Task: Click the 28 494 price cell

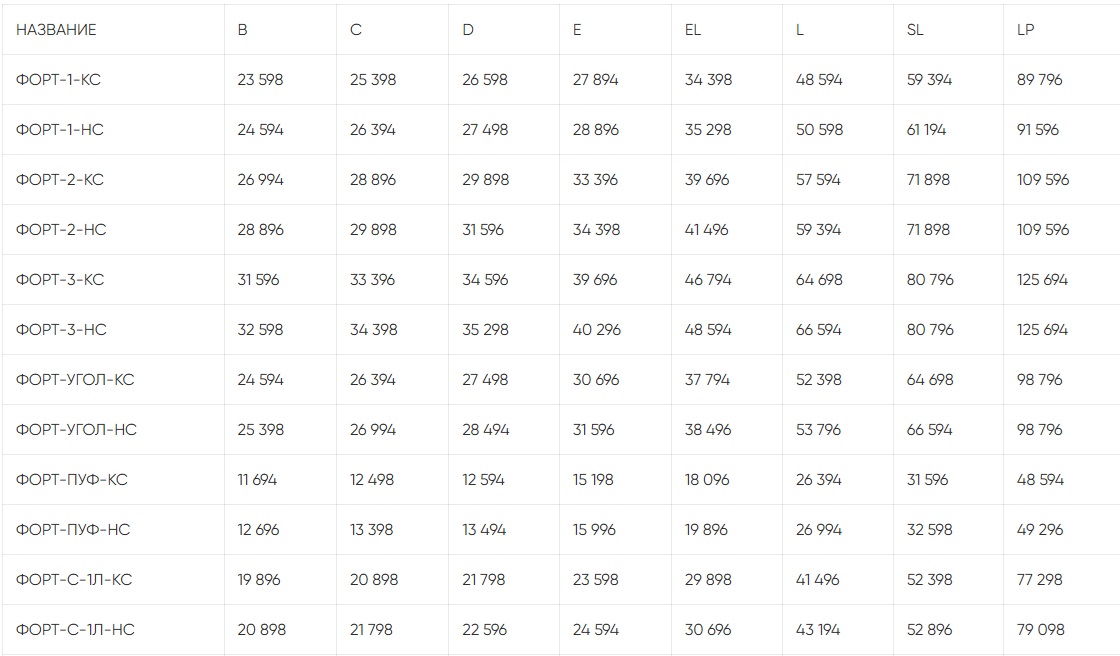Action: [485, 430]
